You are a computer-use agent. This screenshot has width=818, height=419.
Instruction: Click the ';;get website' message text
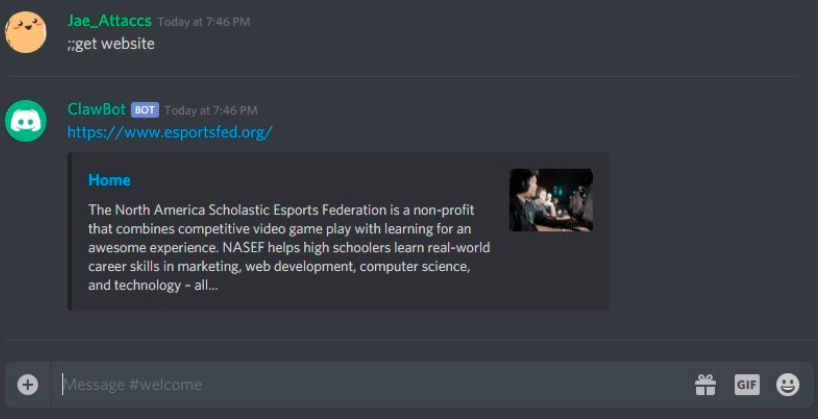111,44
